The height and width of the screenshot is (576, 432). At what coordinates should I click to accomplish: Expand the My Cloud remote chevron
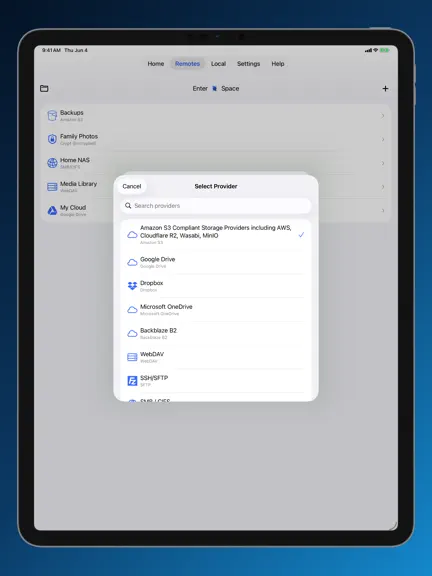383,210
